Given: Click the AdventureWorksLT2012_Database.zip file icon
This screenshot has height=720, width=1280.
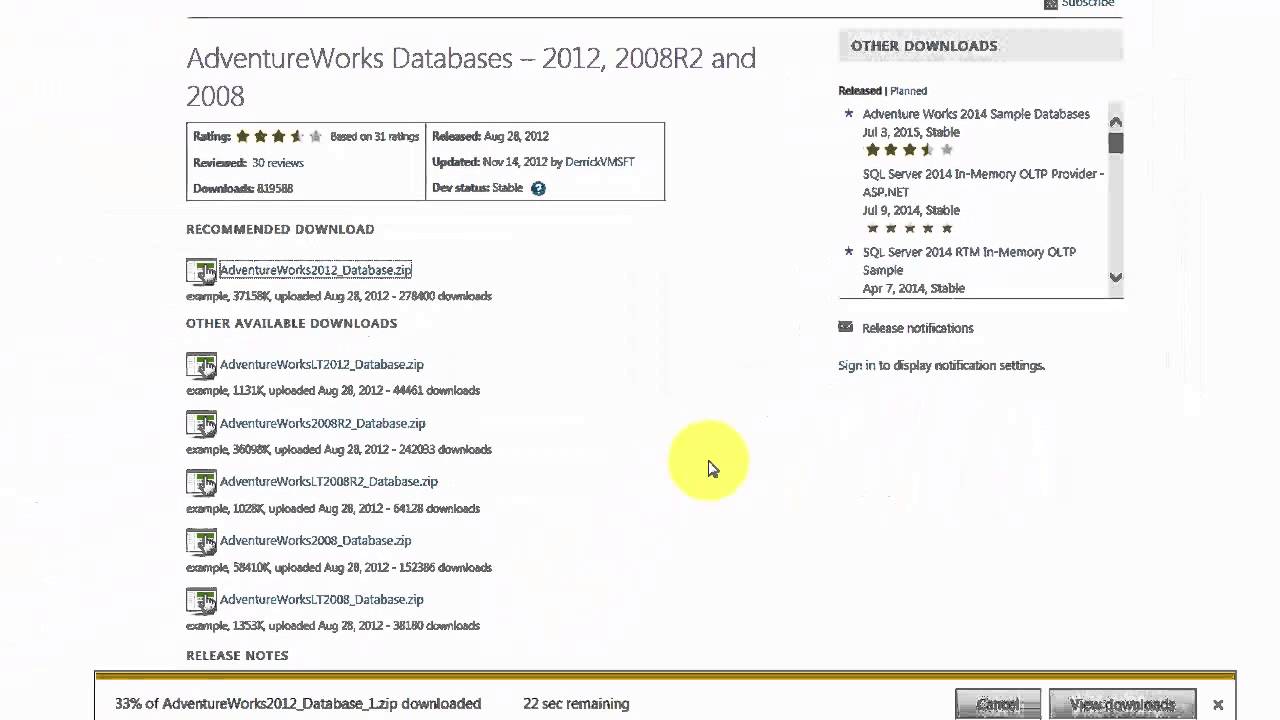Looking at the screenshot, I should click(x=201, y=365).
